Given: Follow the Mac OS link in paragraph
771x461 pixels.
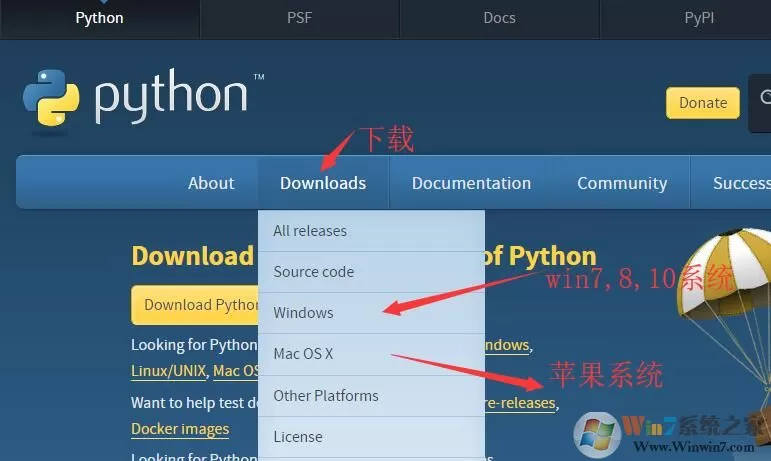Looking at the screenshot, I should (236, 371).
